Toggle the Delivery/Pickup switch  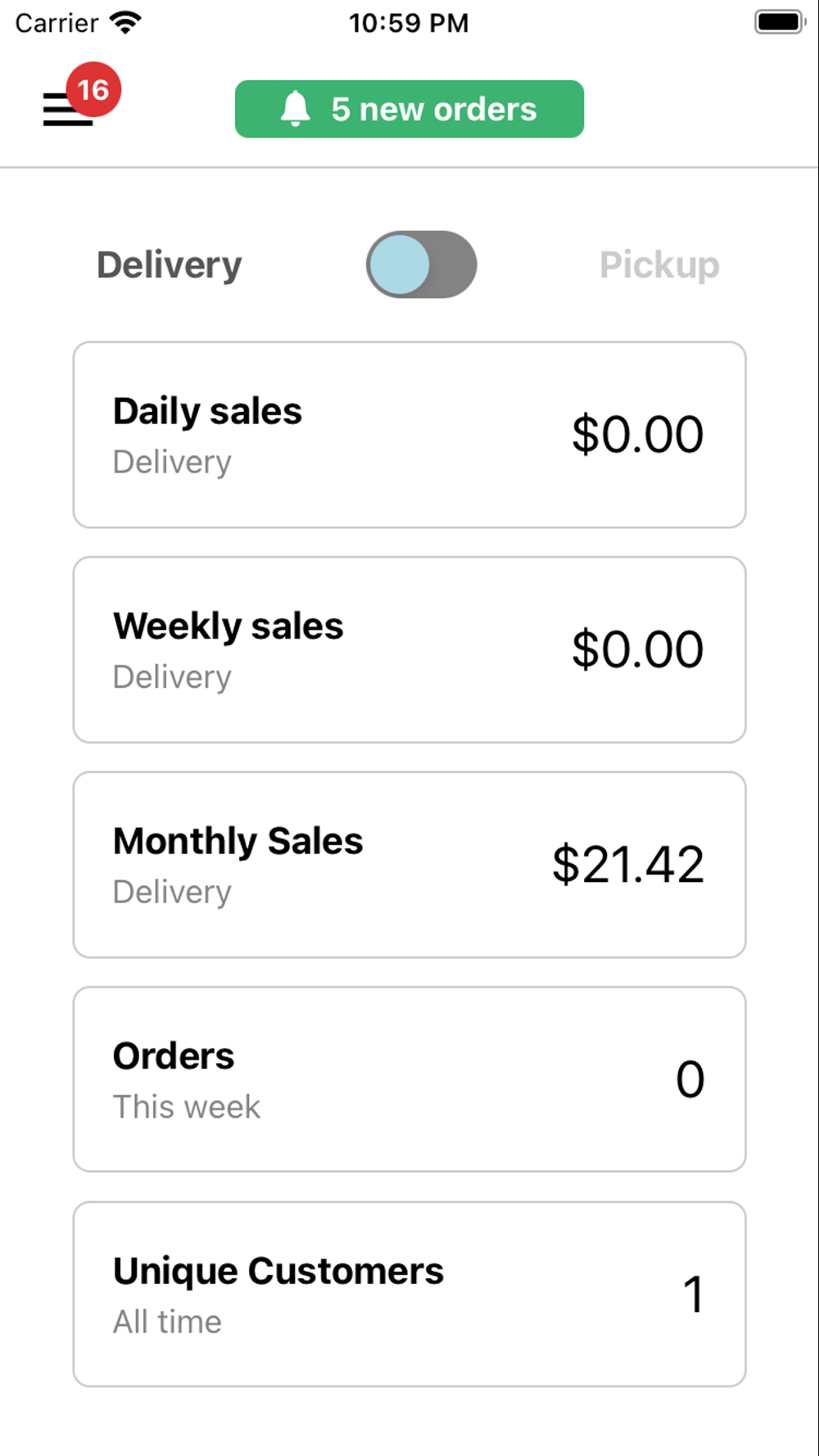pyautogui.click(x=421, y=265)
